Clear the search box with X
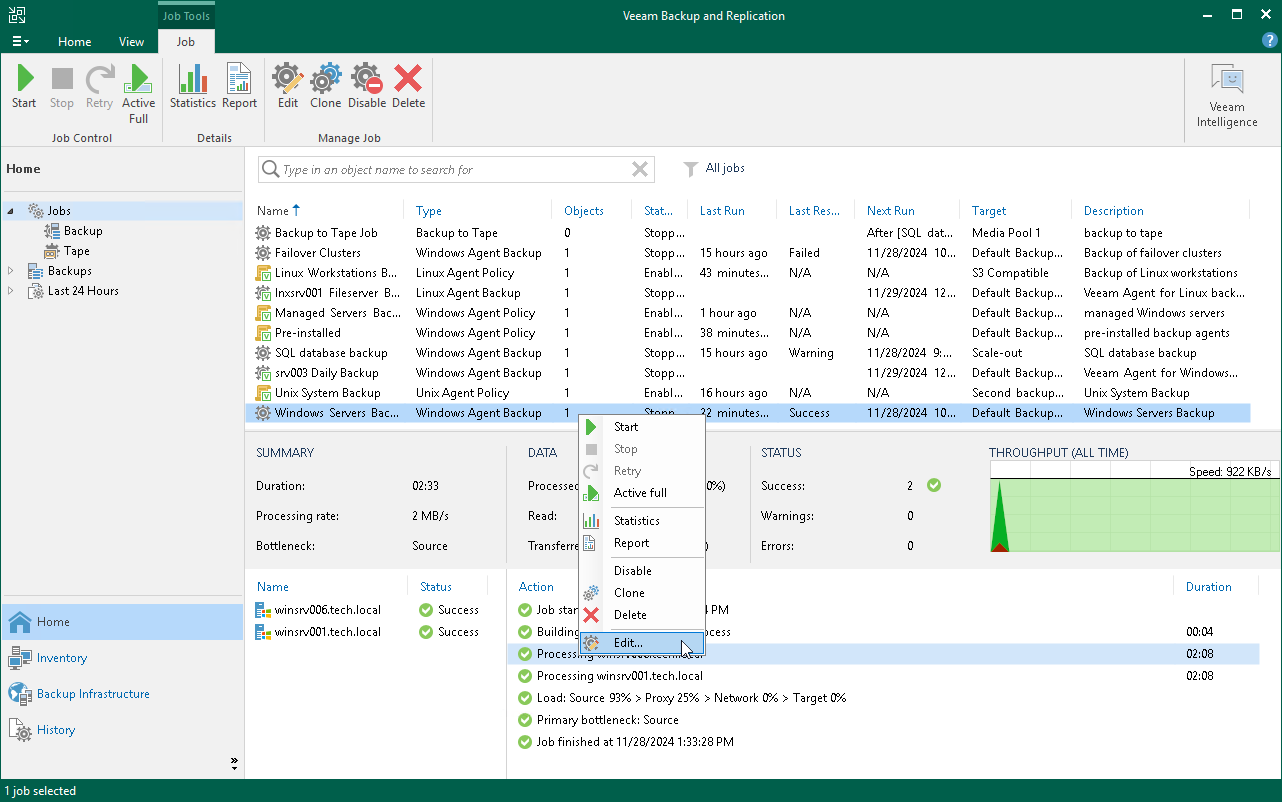 coord(640,170)
